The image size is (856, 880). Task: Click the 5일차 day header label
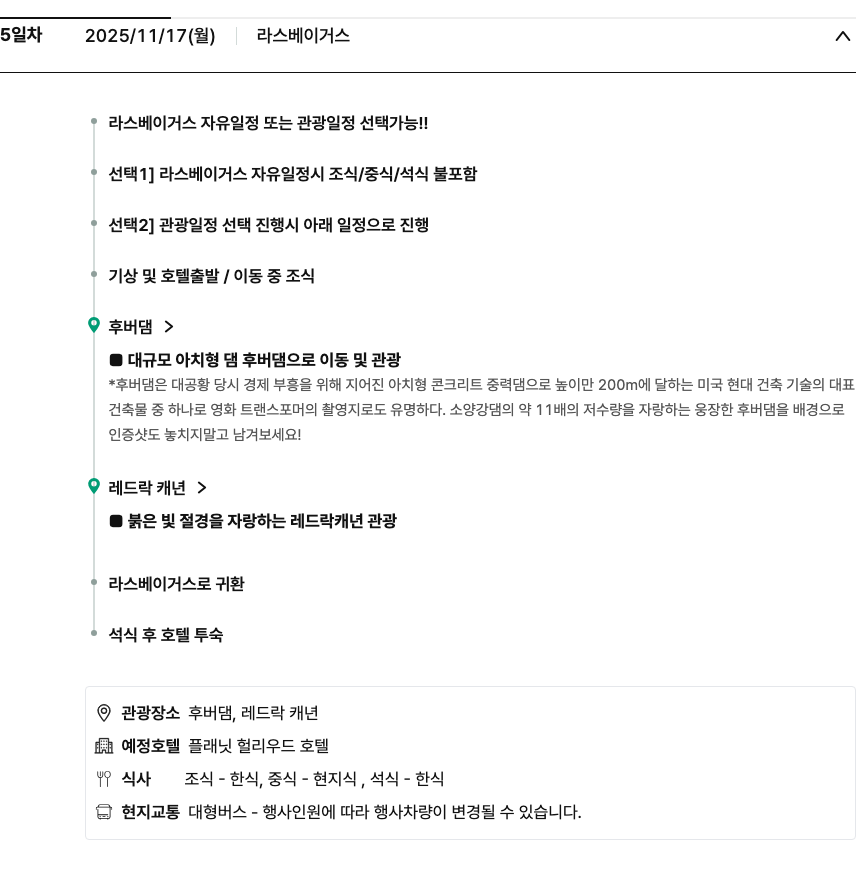tap(21, 35)
